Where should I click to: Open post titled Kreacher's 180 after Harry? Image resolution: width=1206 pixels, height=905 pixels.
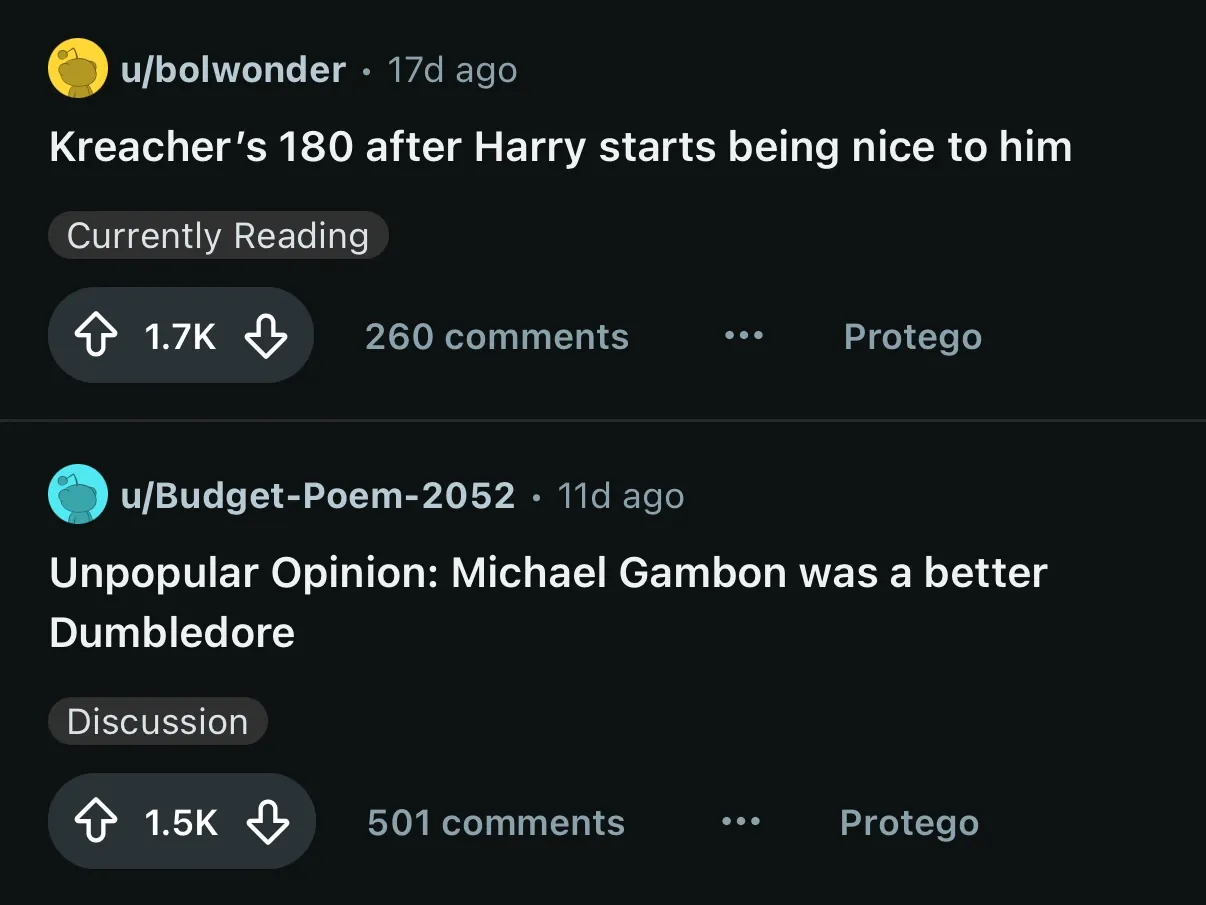tap(561, 148)
